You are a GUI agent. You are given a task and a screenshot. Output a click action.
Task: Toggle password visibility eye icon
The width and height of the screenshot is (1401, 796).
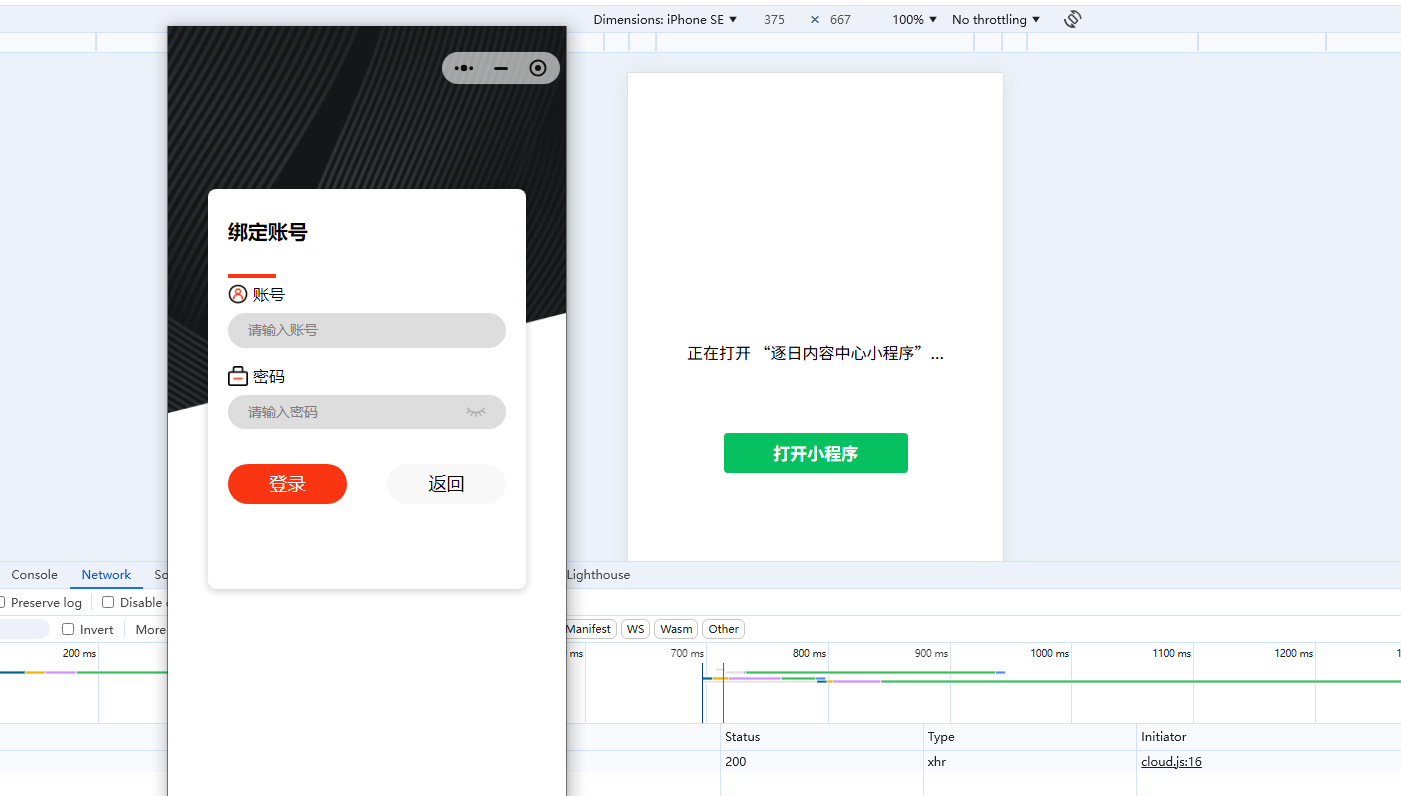click(x=476, y=412)
